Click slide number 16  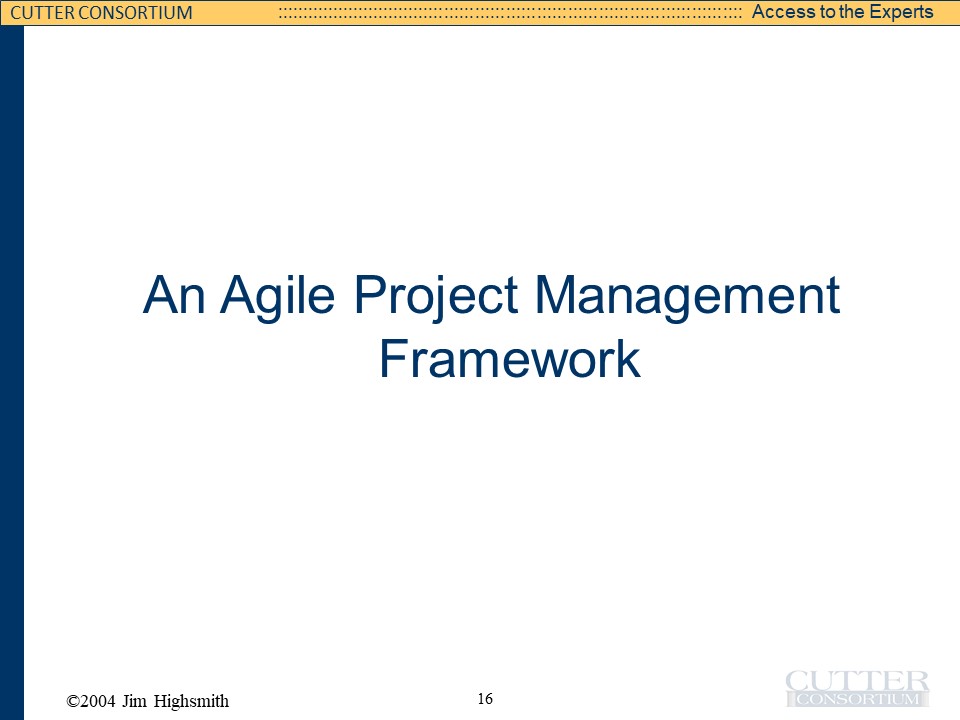click(x=485, y=699)
